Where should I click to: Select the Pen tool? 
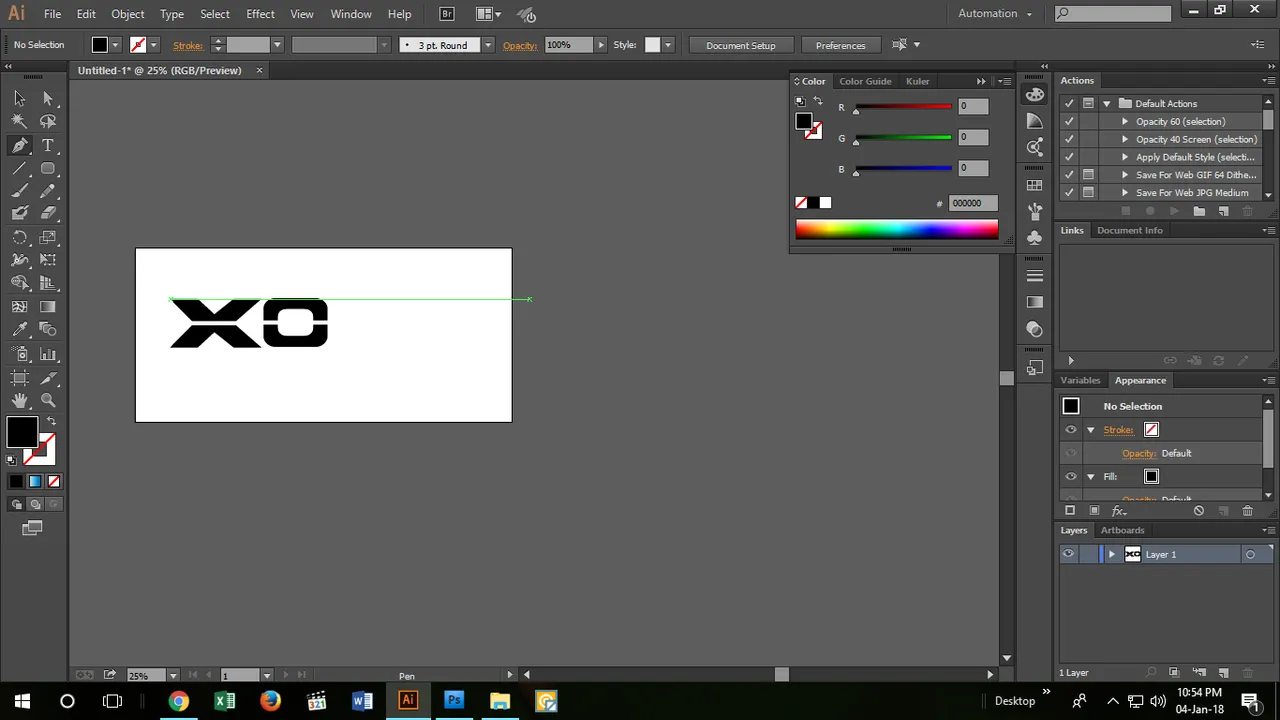pyautogui.click(x=20, y=145)
